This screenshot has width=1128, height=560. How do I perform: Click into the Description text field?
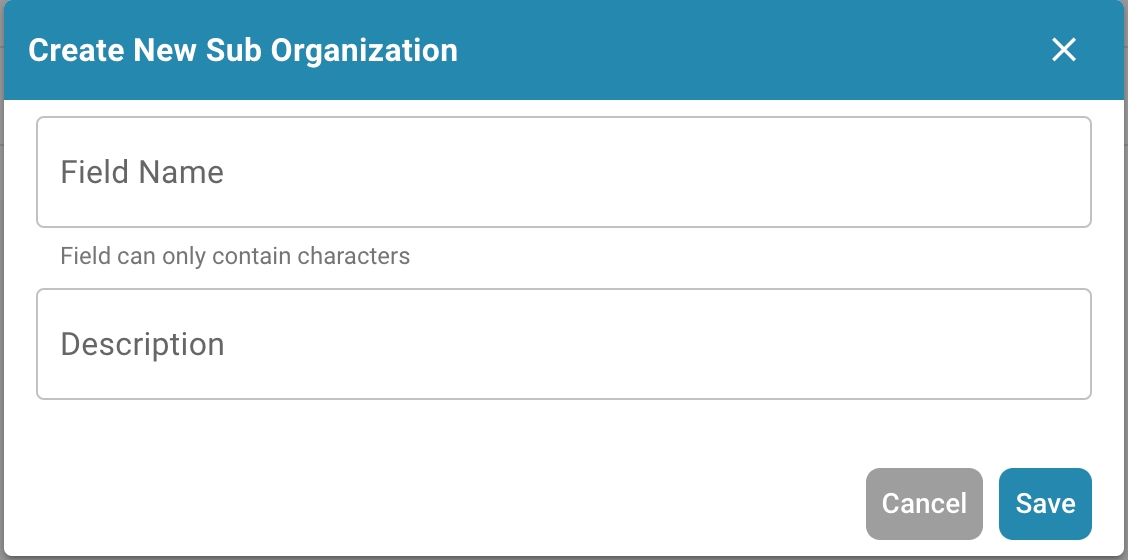563,344
